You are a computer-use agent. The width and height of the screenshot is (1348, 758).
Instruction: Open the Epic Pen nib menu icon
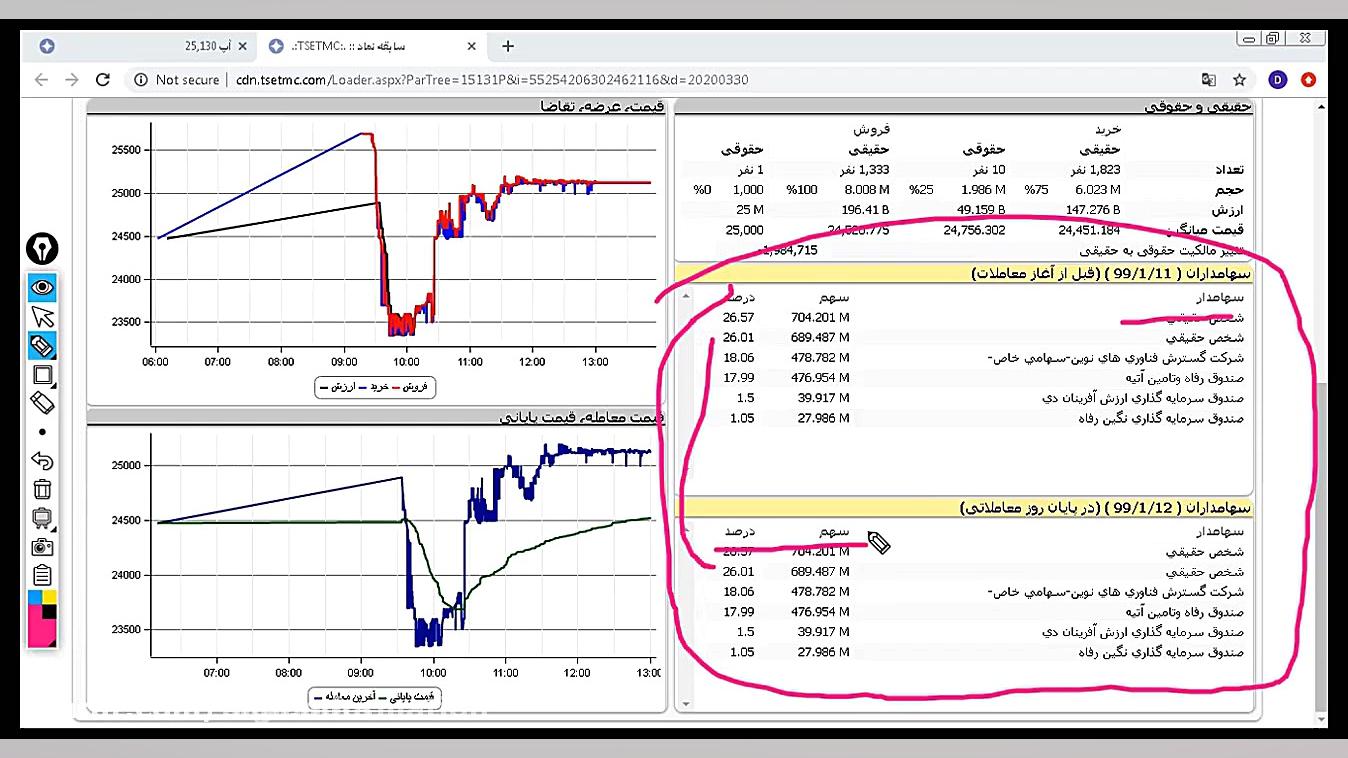coord(42,248)
